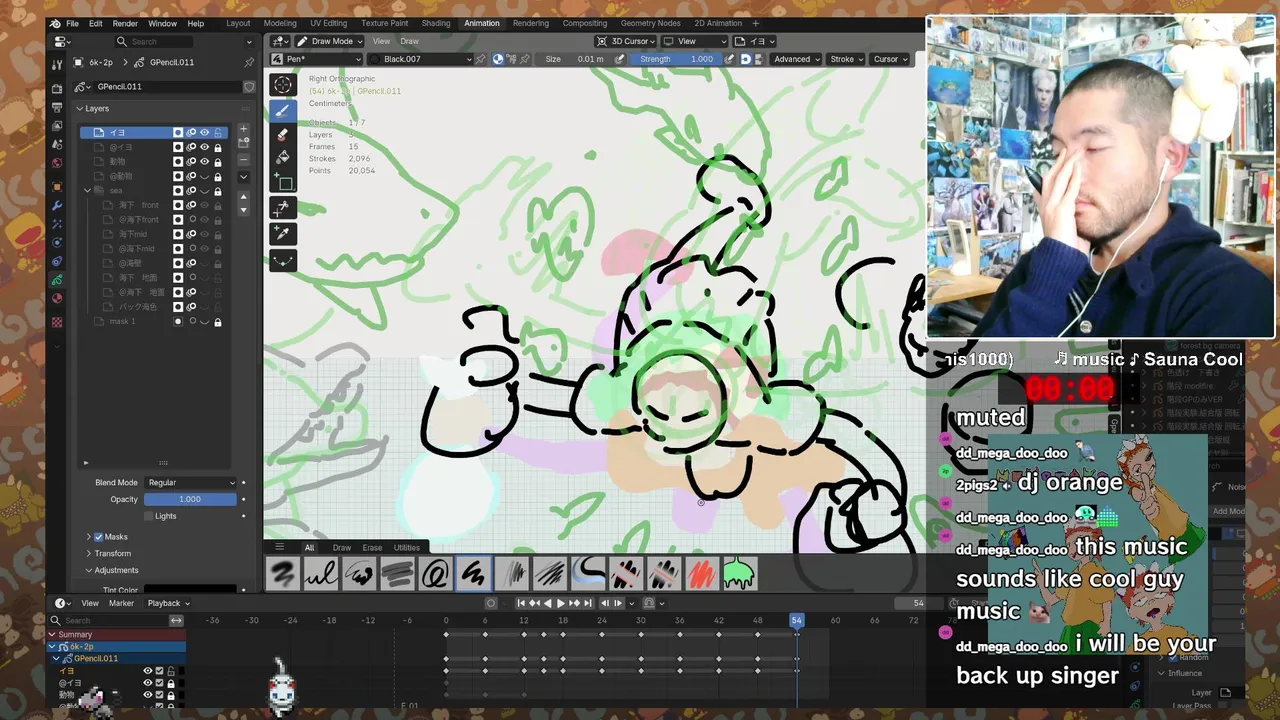
Task: Add a new layer group
Action: tap(243, 144)
